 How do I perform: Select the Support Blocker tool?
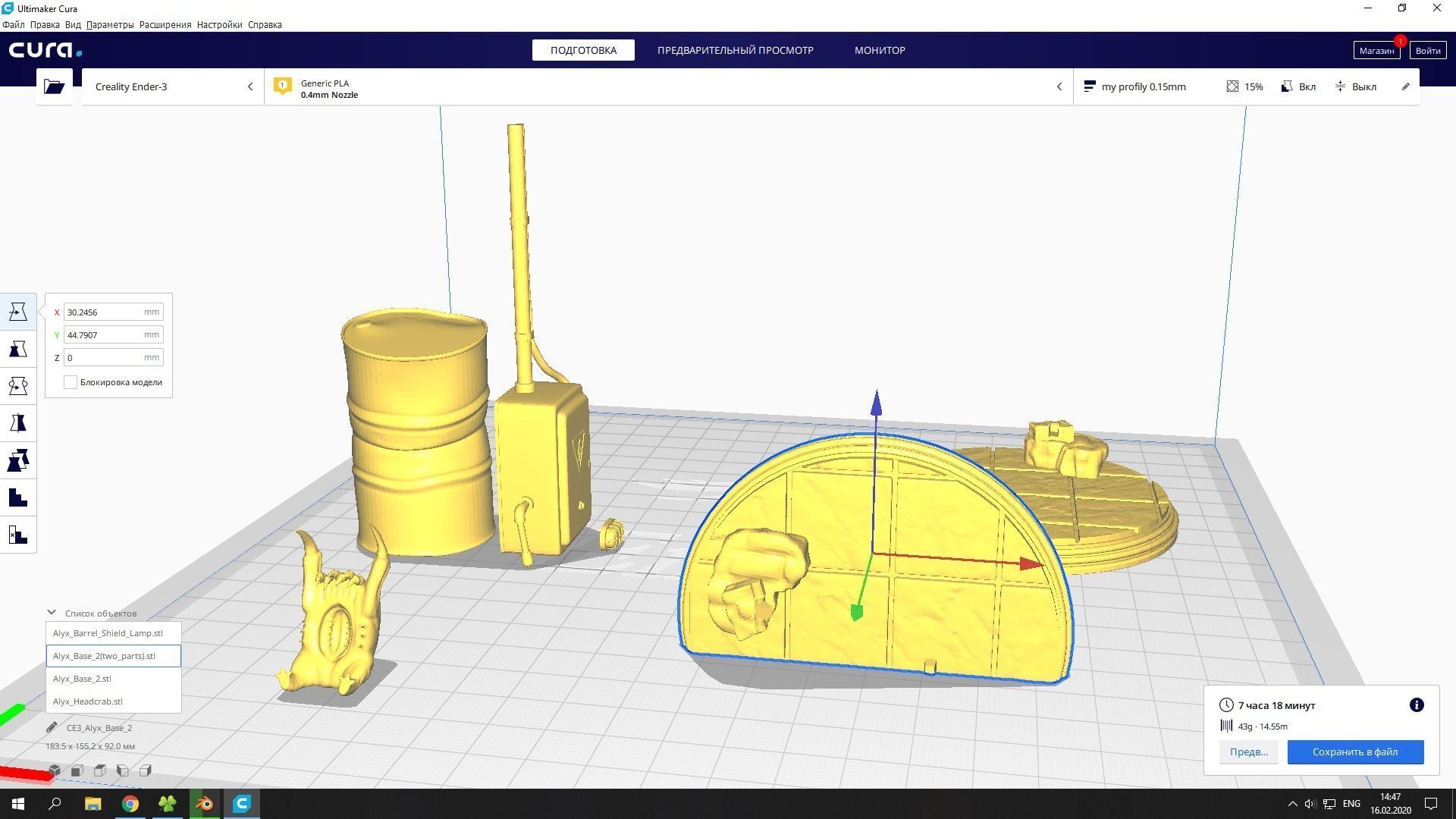(x=18, y=497)
